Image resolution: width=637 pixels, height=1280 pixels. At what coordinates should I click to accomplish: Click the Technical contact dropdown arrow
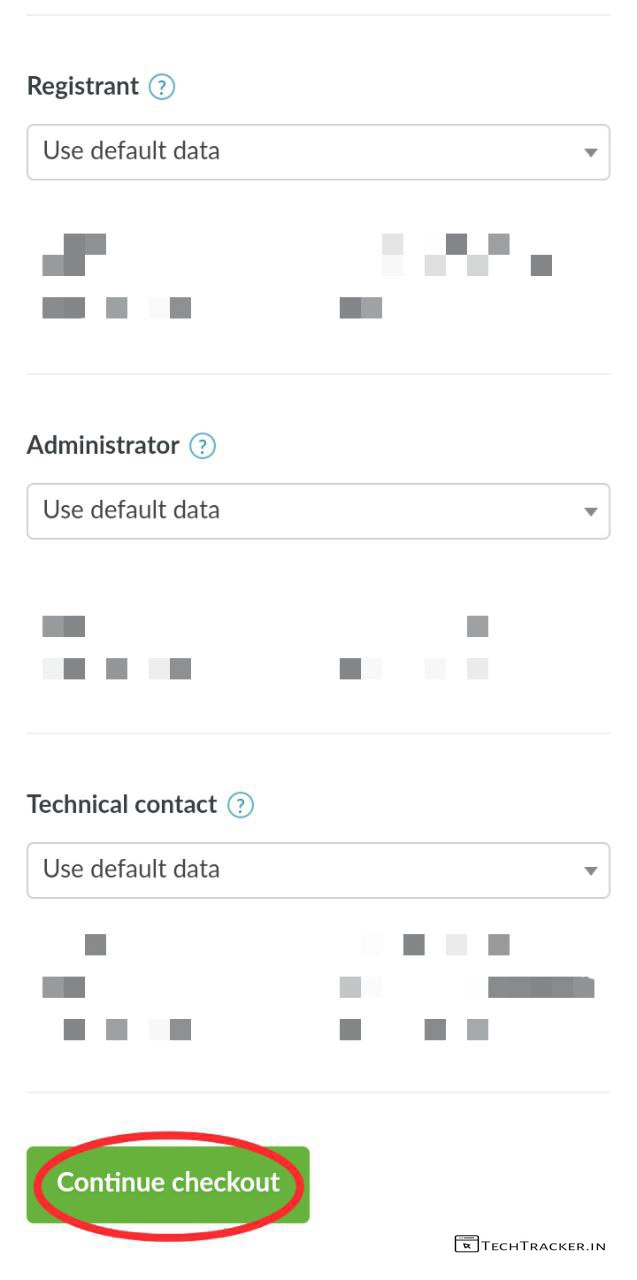coord(590,871)
